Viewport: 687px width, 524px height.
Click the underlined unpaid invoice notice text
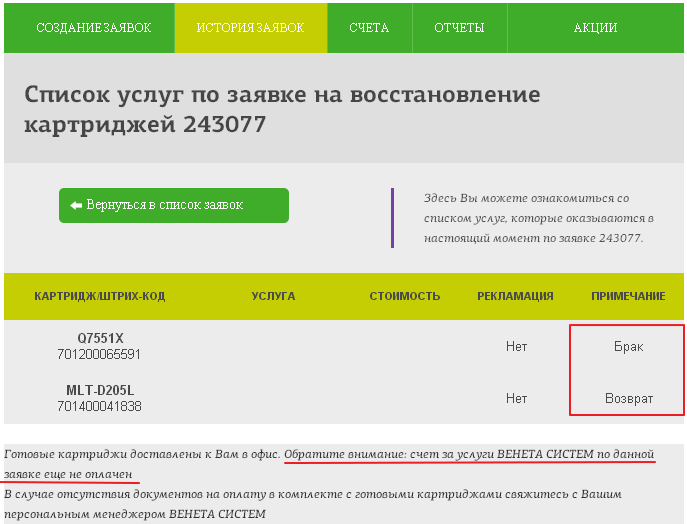469,455
